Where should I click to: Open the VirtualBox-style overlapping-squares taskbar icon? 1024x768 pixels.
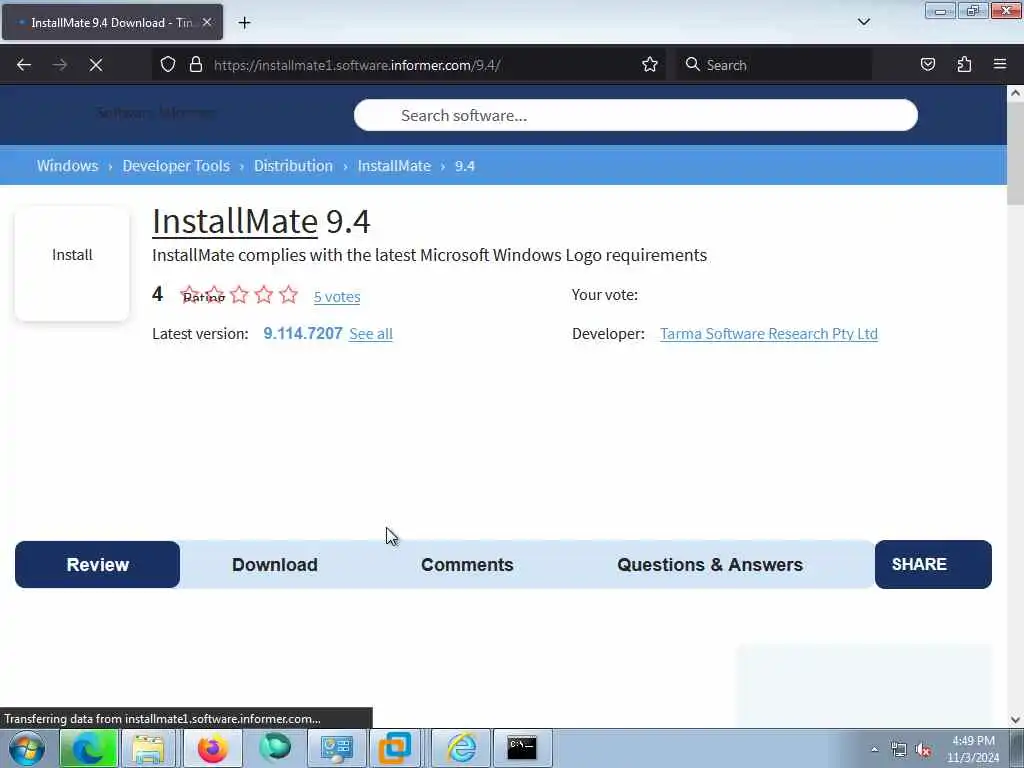[x=396, y=748]
